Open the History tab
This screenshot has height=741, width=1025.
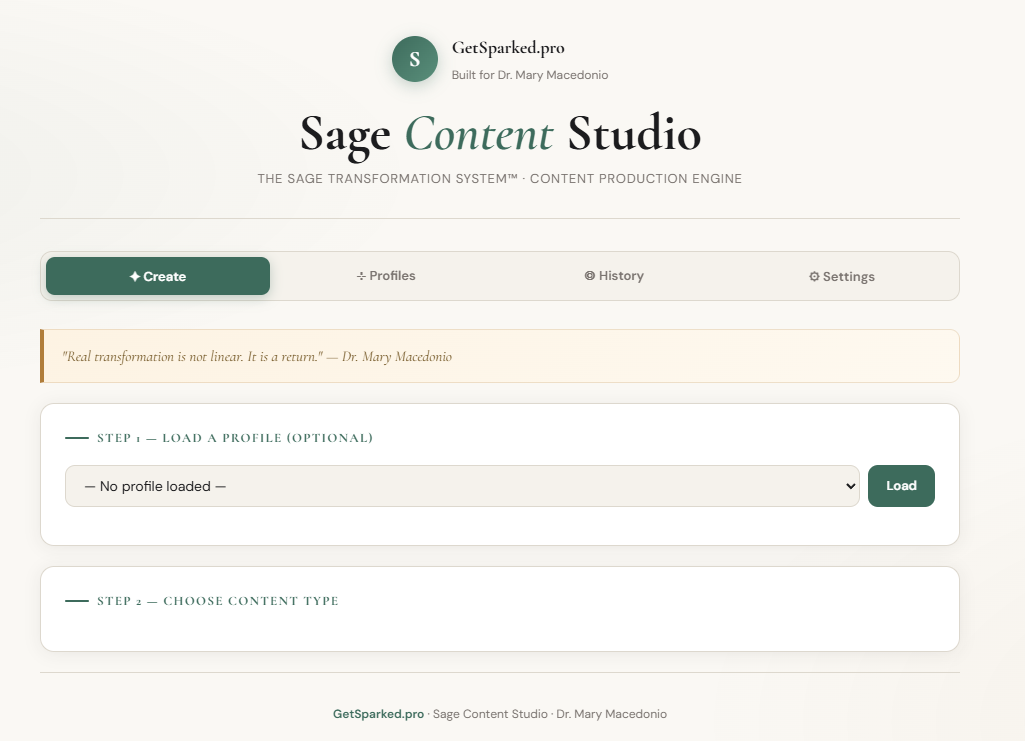tap(614, 276)
